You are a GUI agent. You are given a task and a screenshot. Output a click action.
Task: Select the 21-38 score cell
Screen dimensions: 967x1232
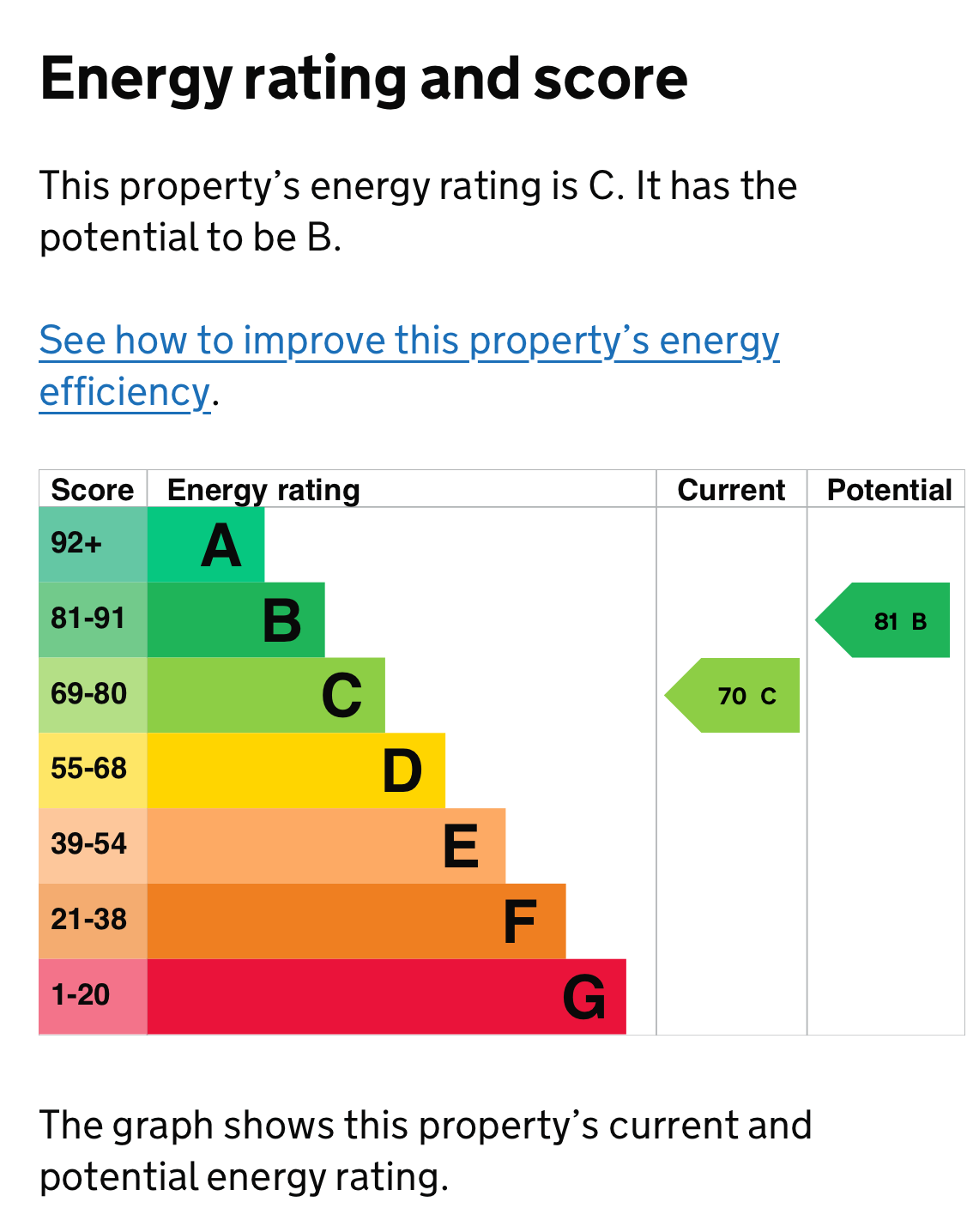(93, 921)
